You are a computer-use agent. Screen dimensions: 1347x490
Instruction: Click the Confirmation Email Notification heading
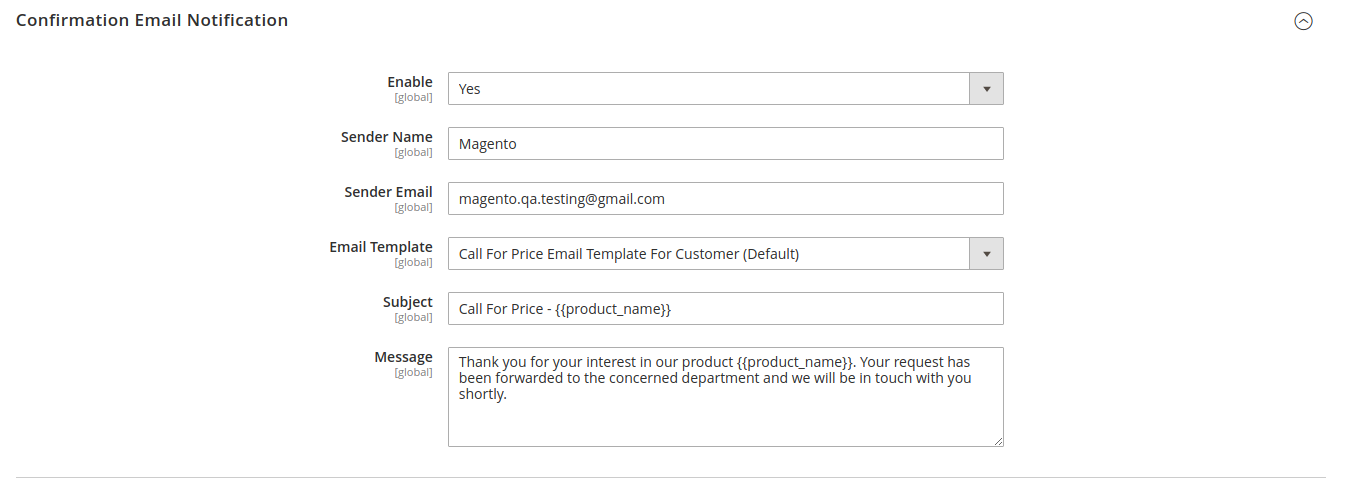pos(152,20)
